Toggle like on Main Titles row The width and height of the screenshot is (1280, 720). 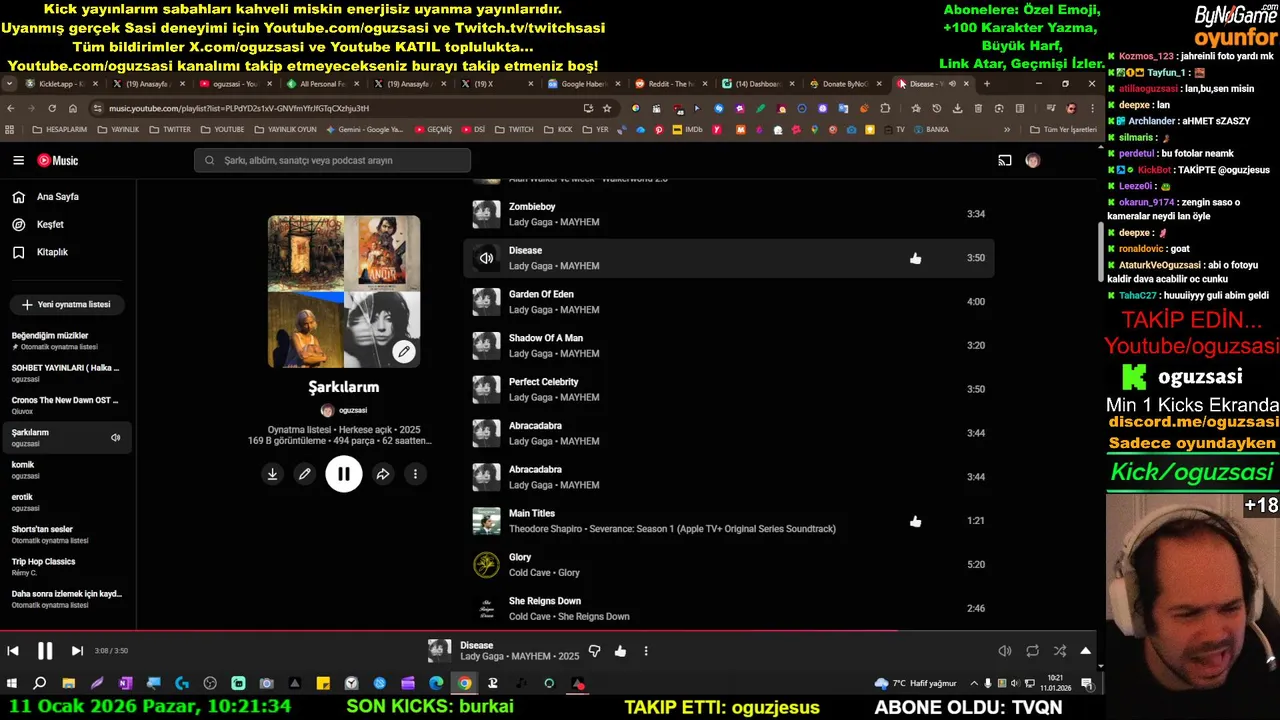915,521
